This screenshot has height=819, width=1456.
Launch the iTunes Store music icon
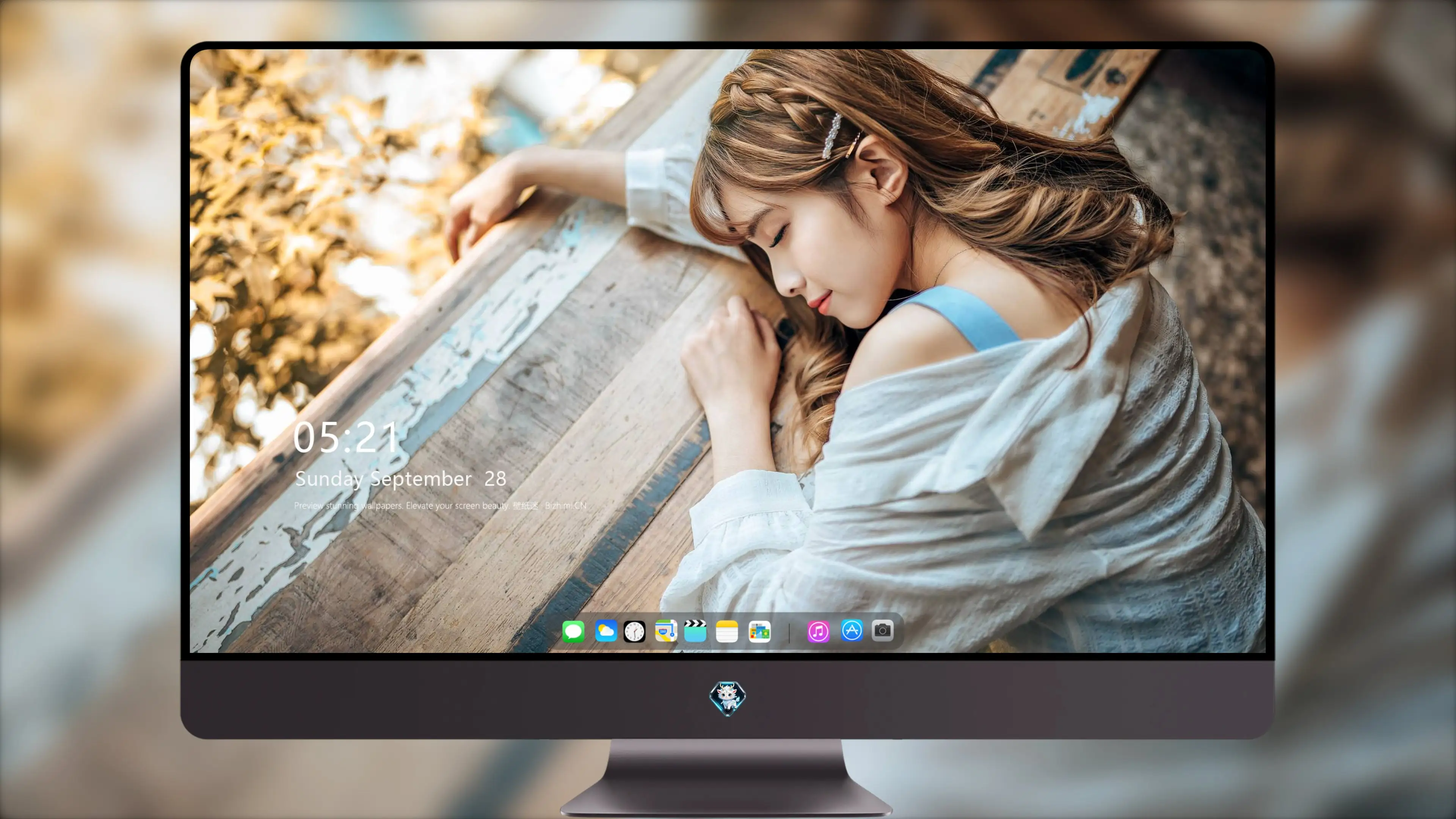click(x=819, y=631)
